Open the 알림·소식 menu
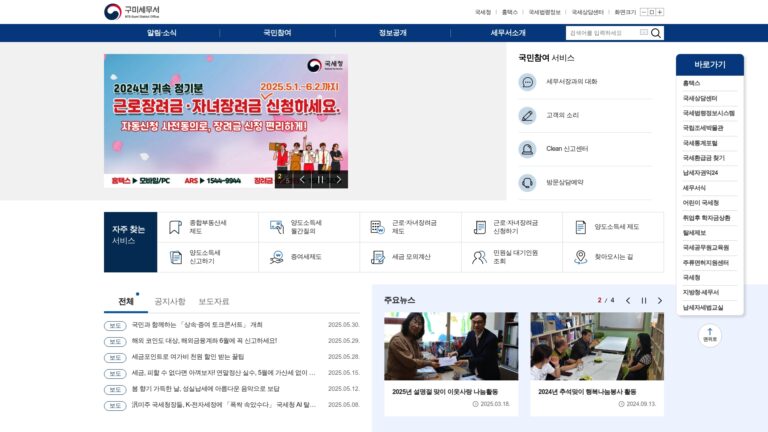This screenshot has width=768, height=432. pos(162,33)
